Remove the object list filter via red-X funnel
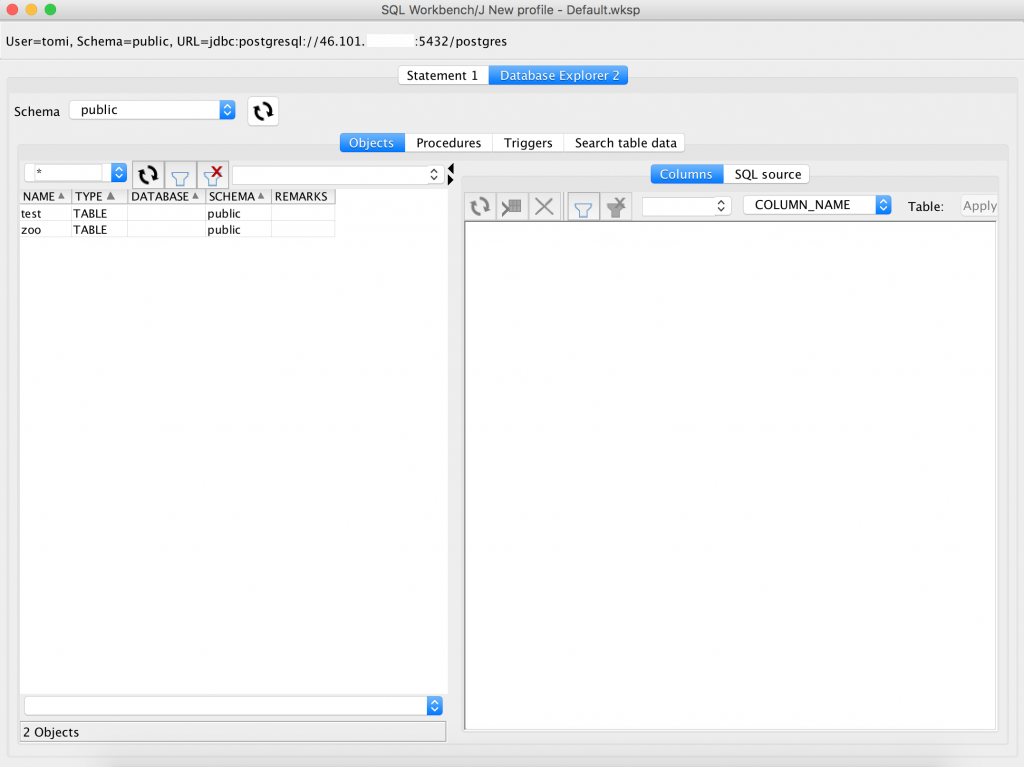1024x767 pixels. [x=212, y=174]
